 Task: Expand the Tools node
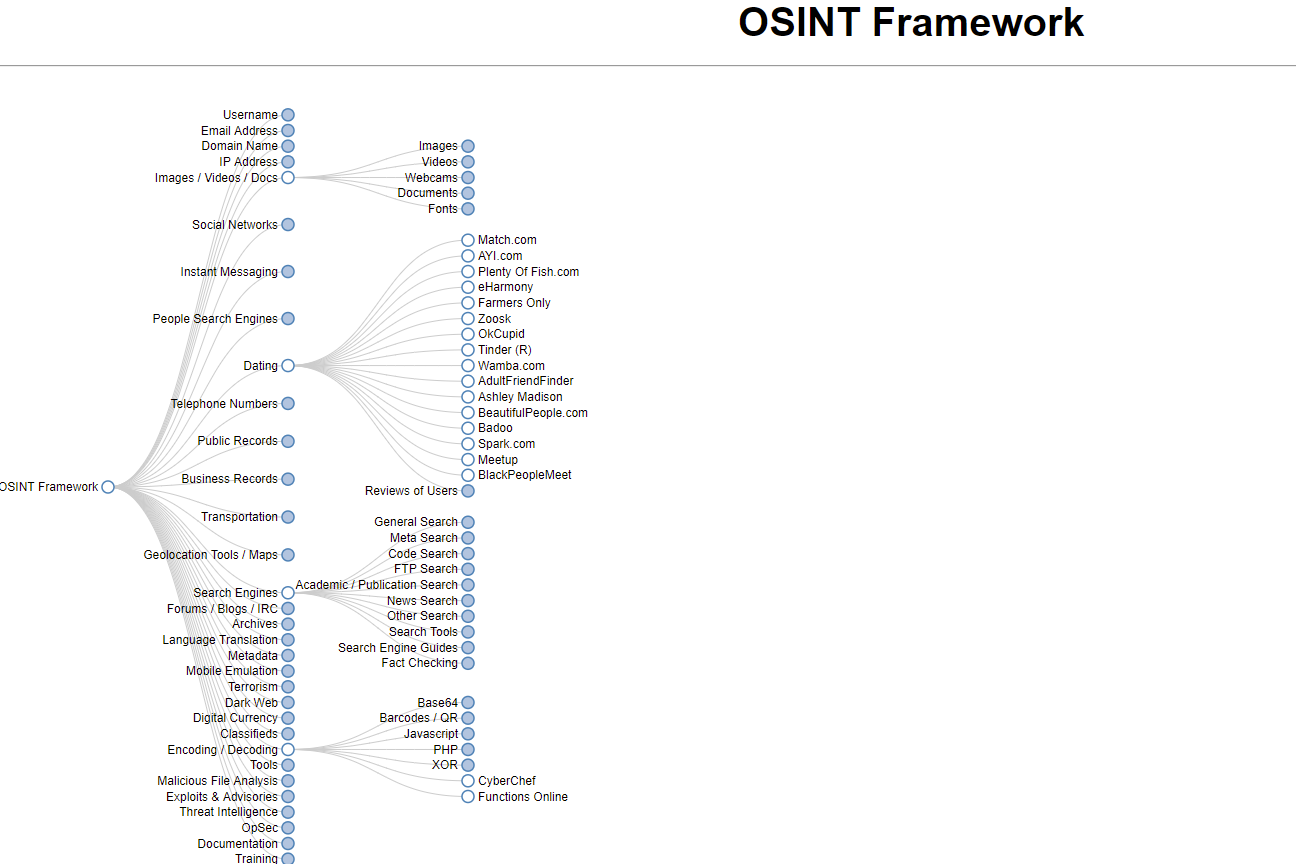[x=288, y=765]
